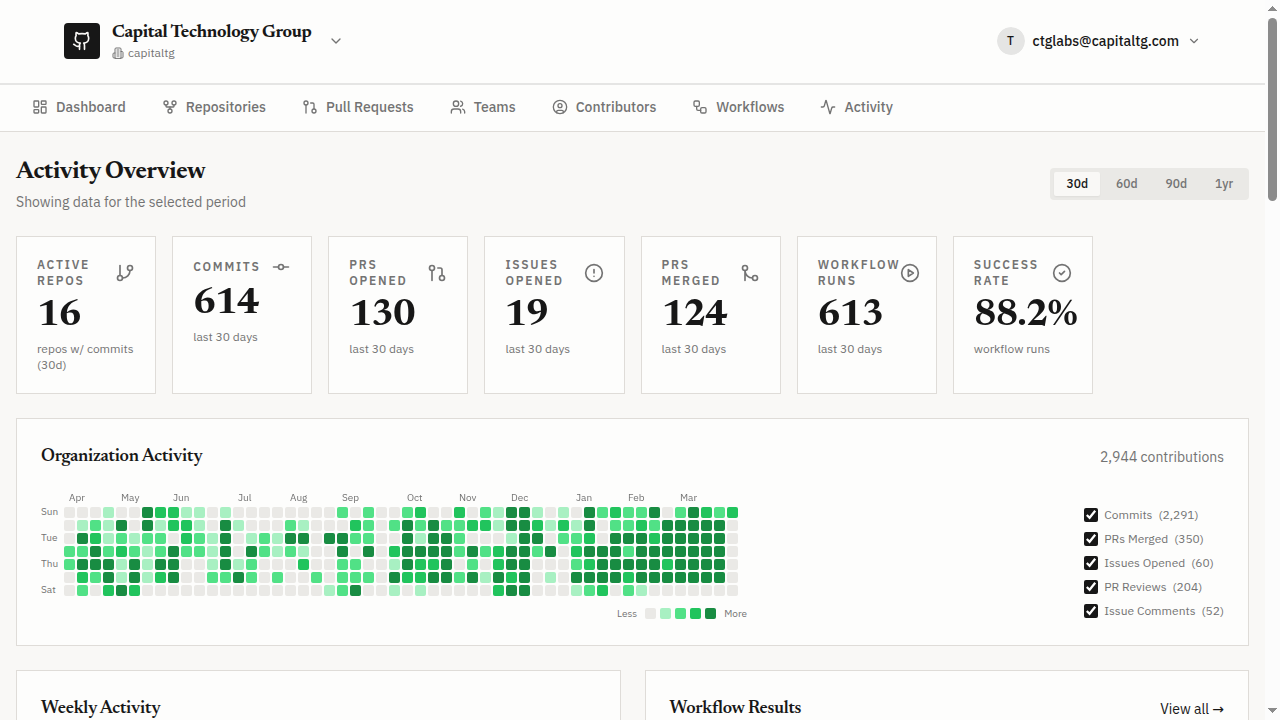Click the small building icon beside capitaltg
Viewport: 1280px width, 720px height.
tap(118, 53)
